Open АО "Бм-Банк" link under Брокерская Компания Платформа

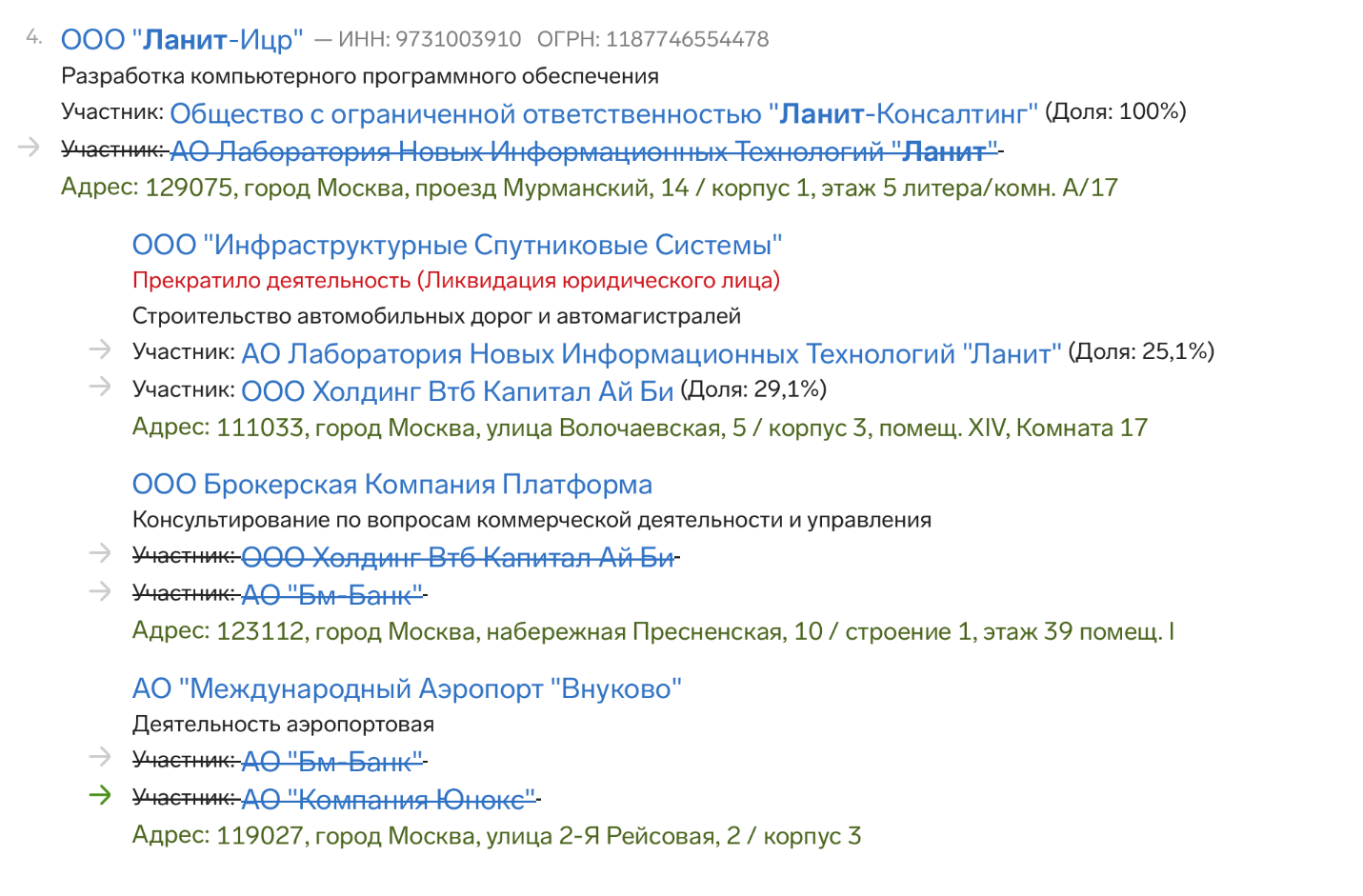click(331, 596)
